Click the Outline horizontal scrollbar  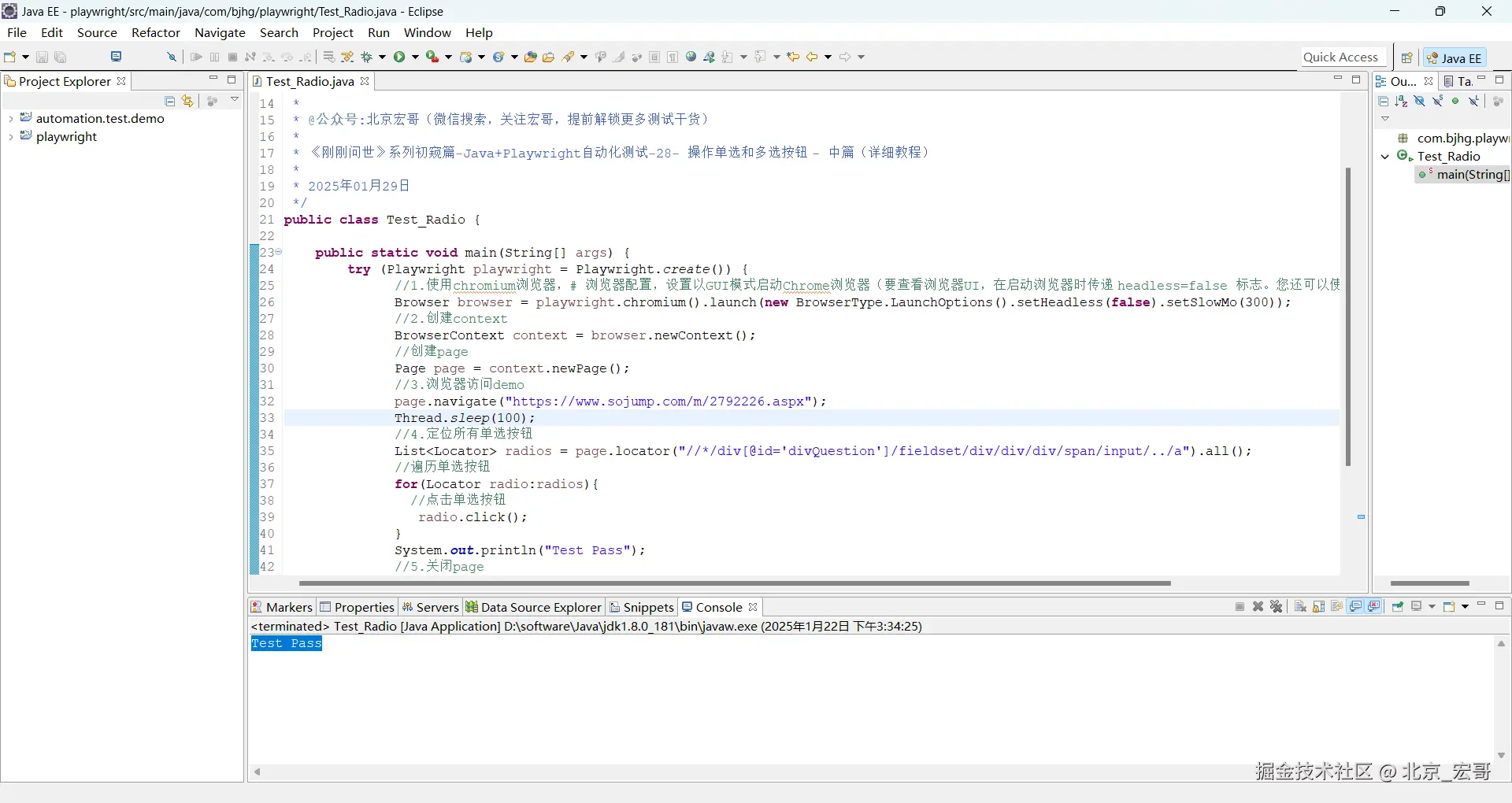pos(1430,583)
